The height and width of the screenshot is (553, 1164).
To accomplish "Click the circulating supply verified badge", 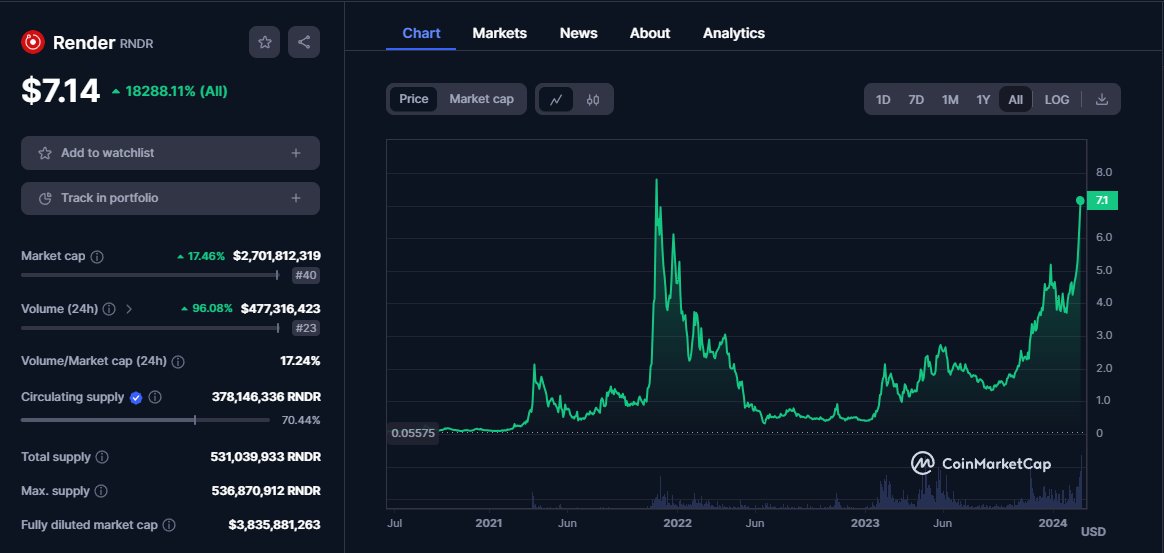I will (136, 398).
